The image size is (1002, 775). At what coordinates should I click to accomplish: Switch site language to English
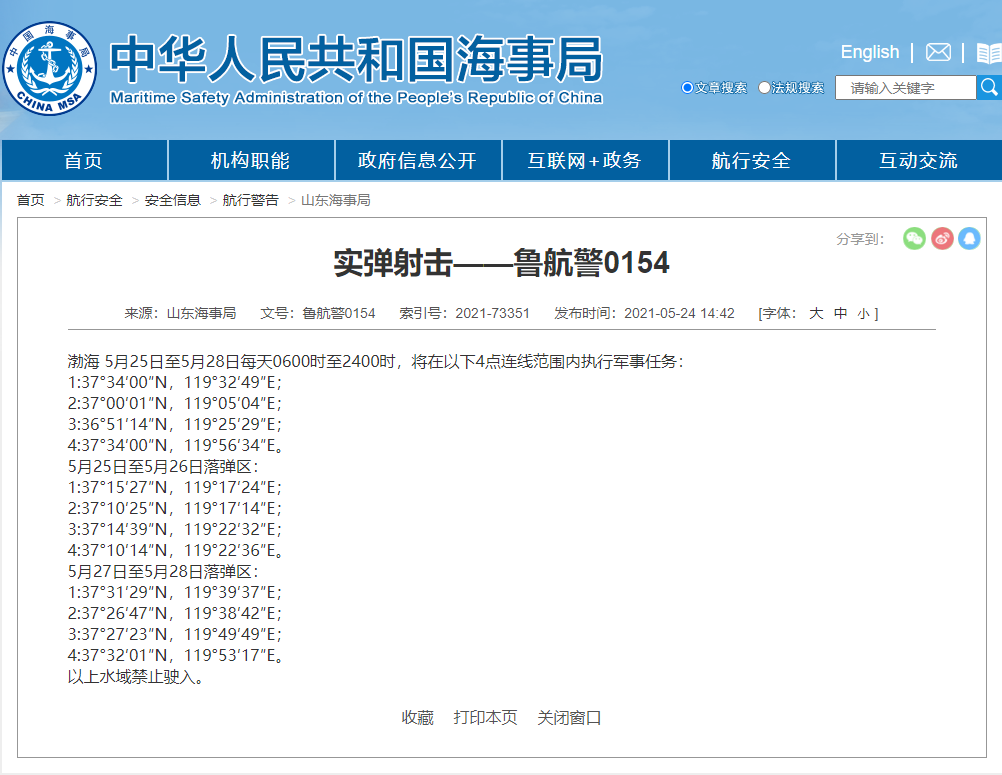869,52
